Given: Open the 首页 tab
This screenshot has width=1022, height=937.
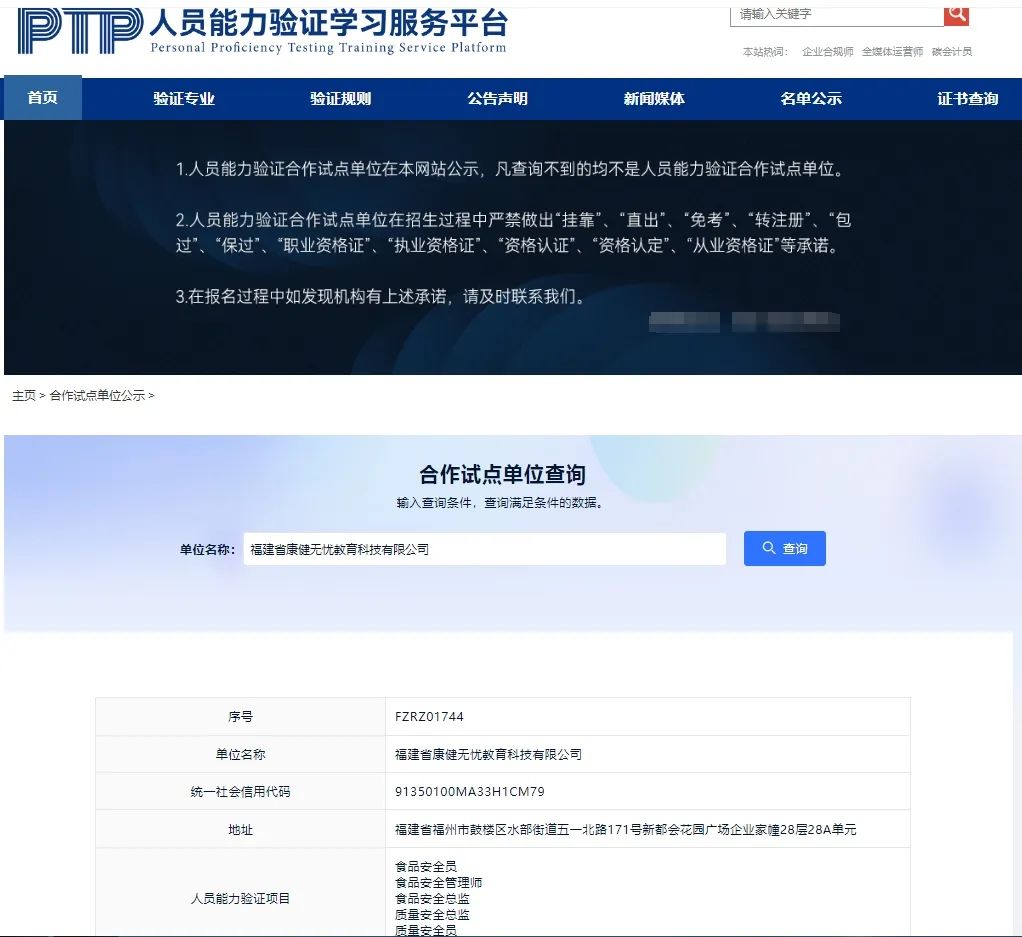Looking at the screenshot, I should pos(43,98).
